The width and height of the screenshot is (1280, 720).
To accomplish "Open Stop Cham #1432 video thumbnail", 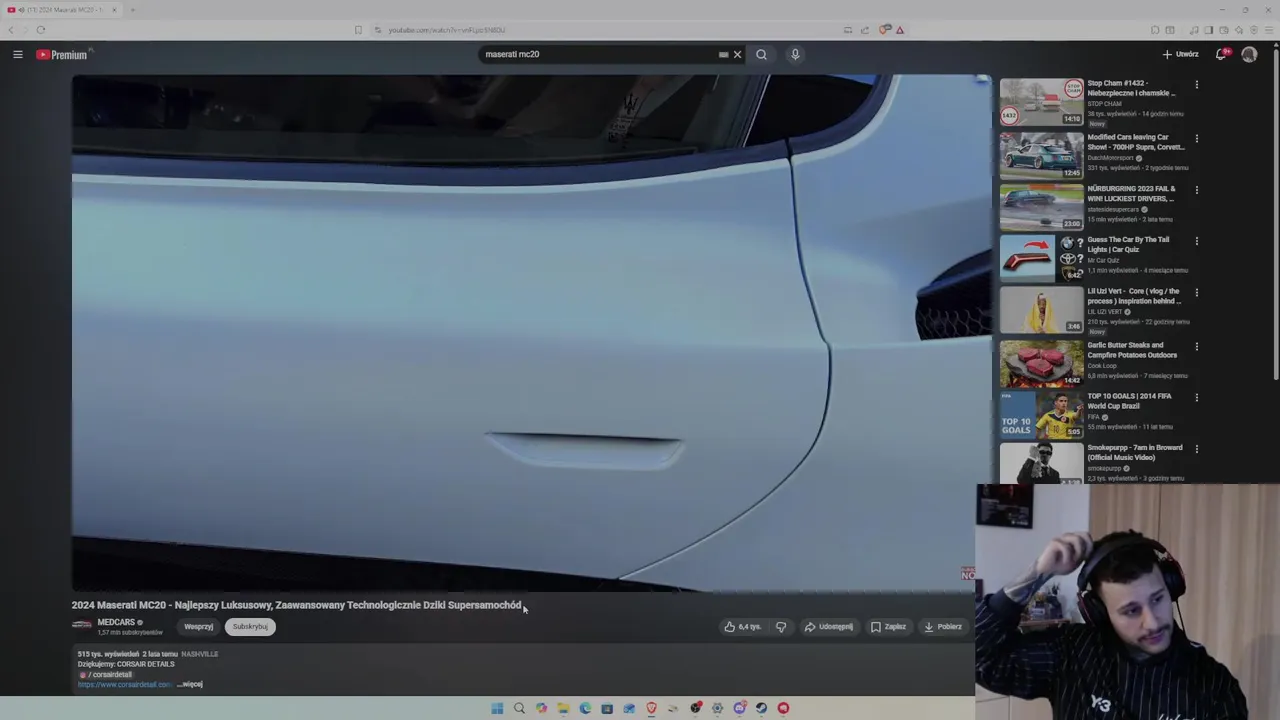I will click(1041, 102).
